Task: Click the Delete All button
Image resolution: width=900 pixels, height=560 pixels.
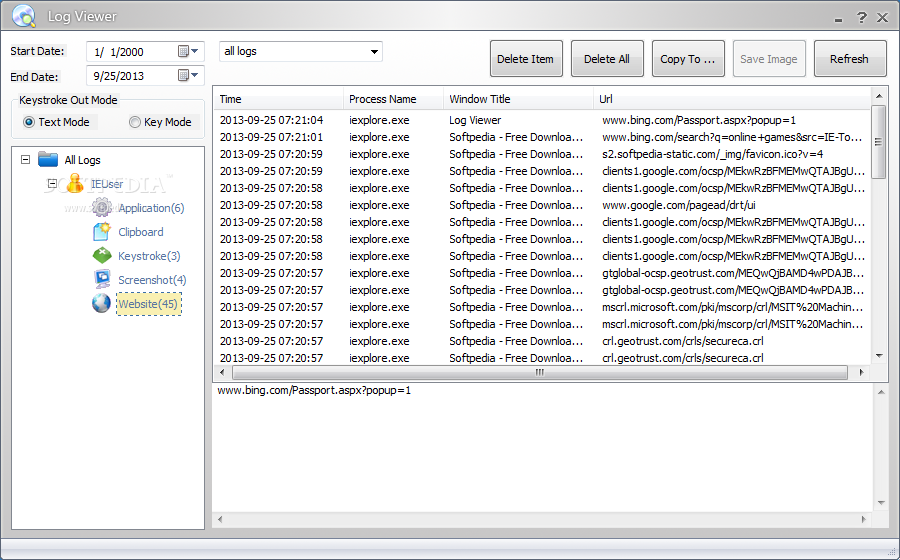Action: coord(607,59)
